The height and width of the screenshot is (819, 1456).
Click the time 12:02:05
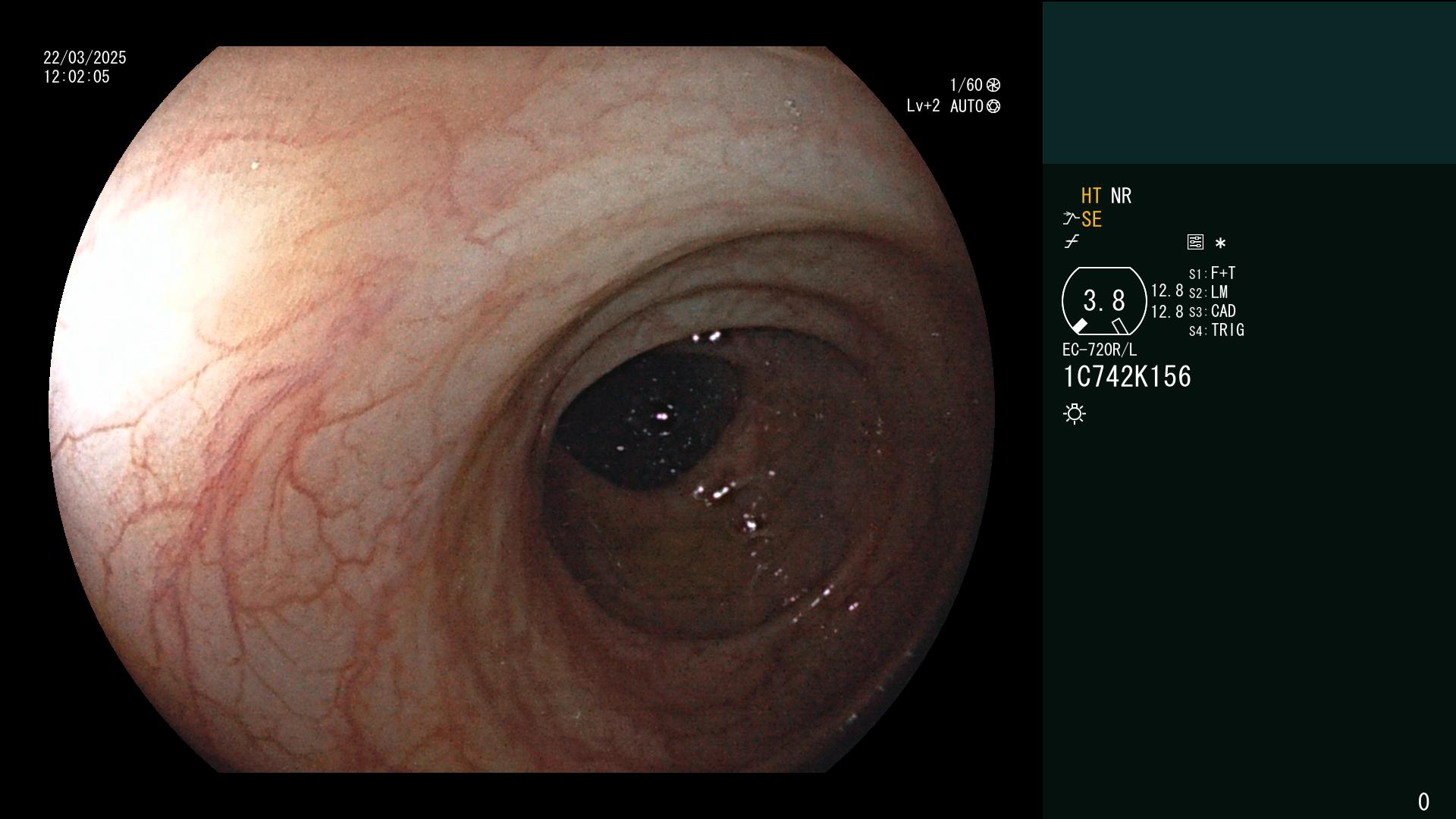pyautogui.click(x=77, y=77)
